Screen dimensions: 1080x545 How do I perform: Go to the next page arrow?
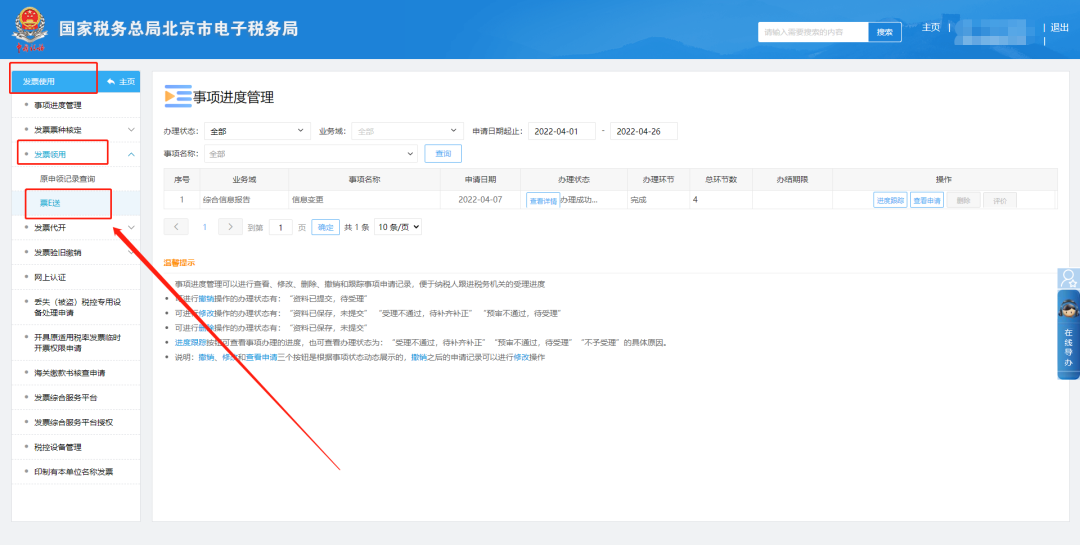(x=230, y=227)
